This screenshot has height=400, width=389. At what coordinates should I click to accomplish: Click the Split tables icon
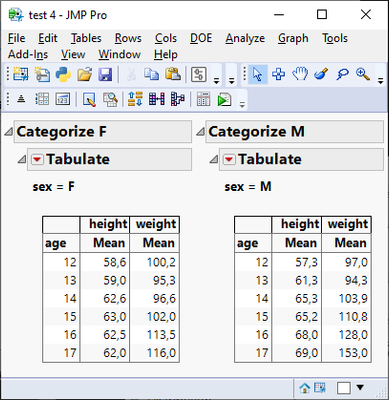pos(178,99)
